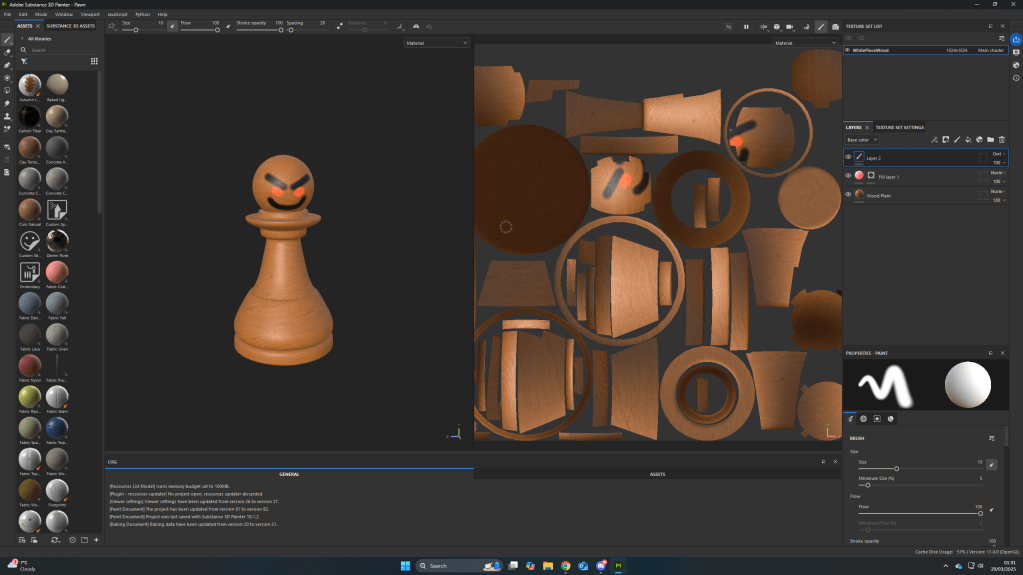Image resolution: width=1023 pixels, height=575 pixels.
Task: Open the Assets tab in Log panel
Action: (x=657, y=474)
